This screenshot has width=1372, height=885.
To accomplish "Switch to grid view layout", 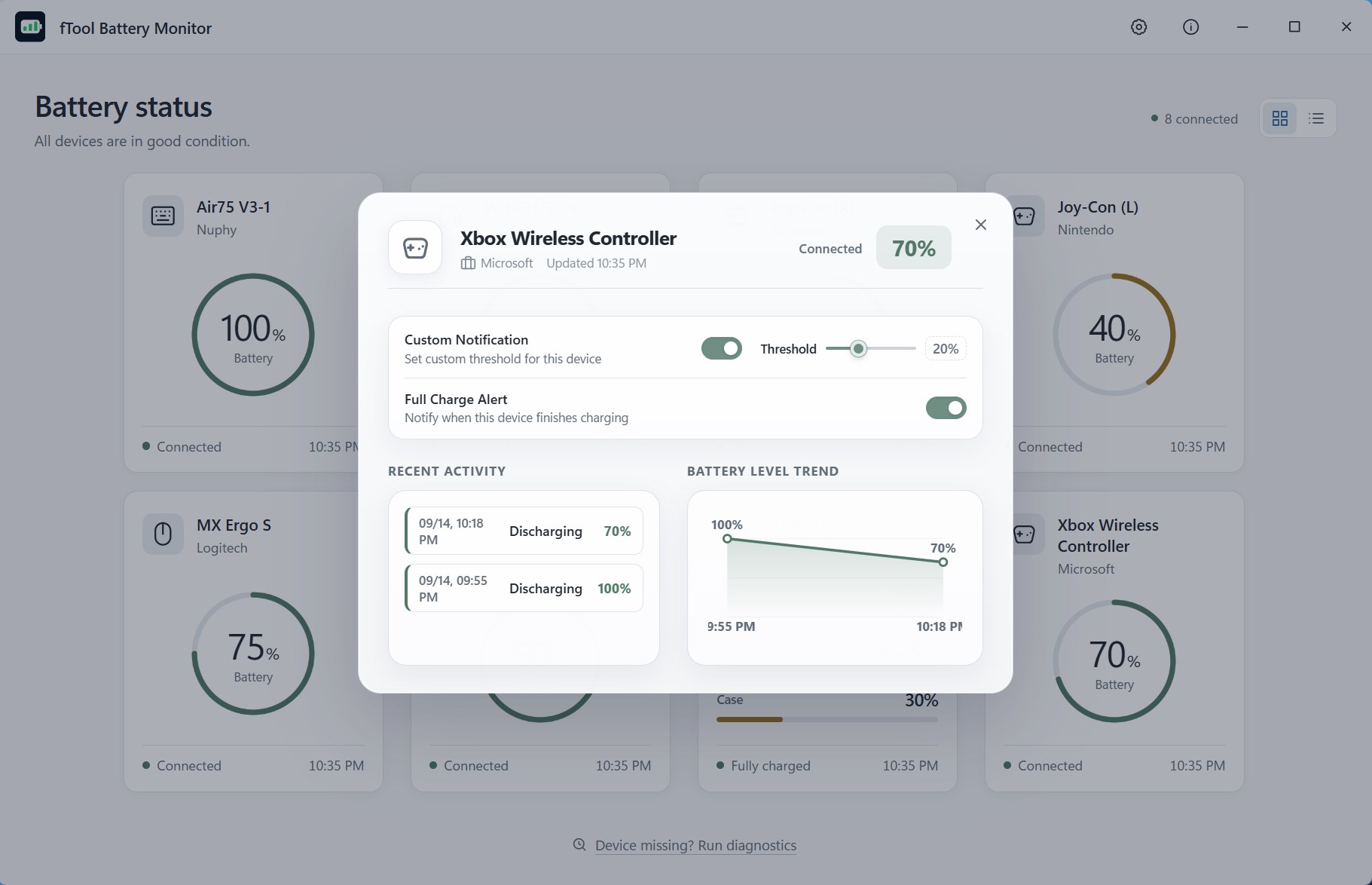I will [x=1279, y=118].
